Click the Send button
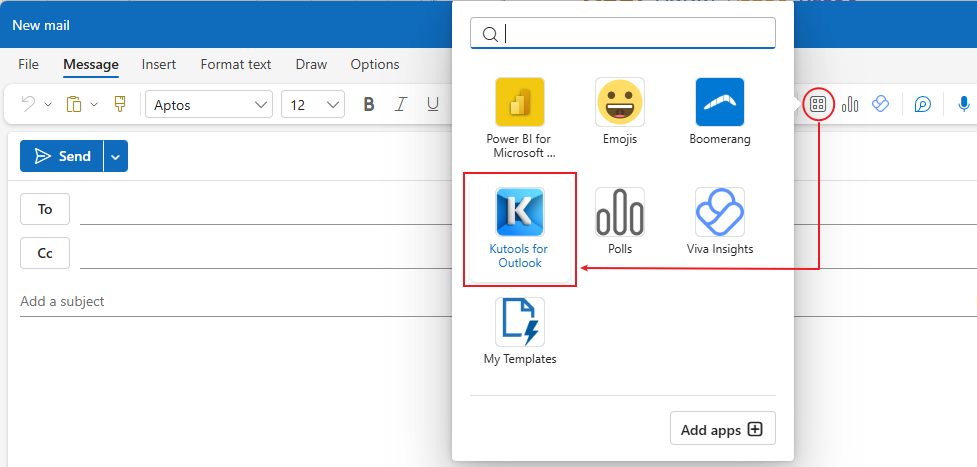977x467 pixels. (x=62, y=156)
